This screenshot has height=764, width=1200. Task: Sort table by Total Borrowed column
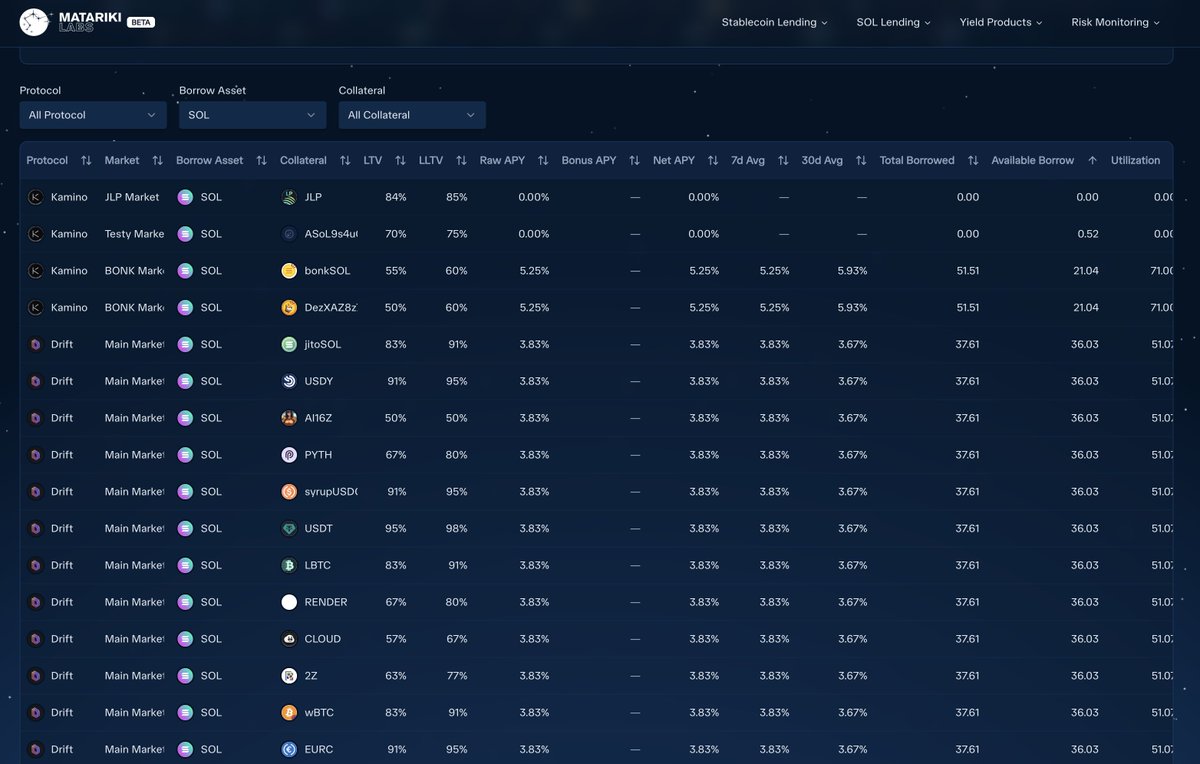(x=973, y=160)
